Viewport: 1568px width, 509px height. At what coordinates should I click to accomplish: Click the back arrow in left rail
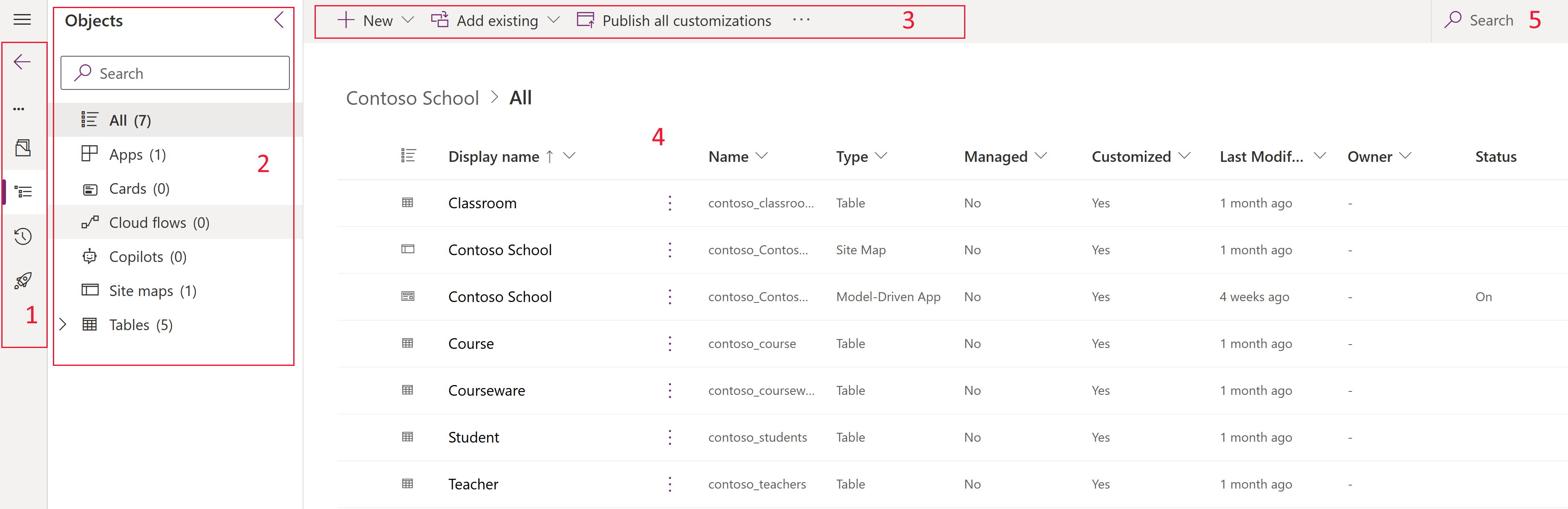point(22,61)
